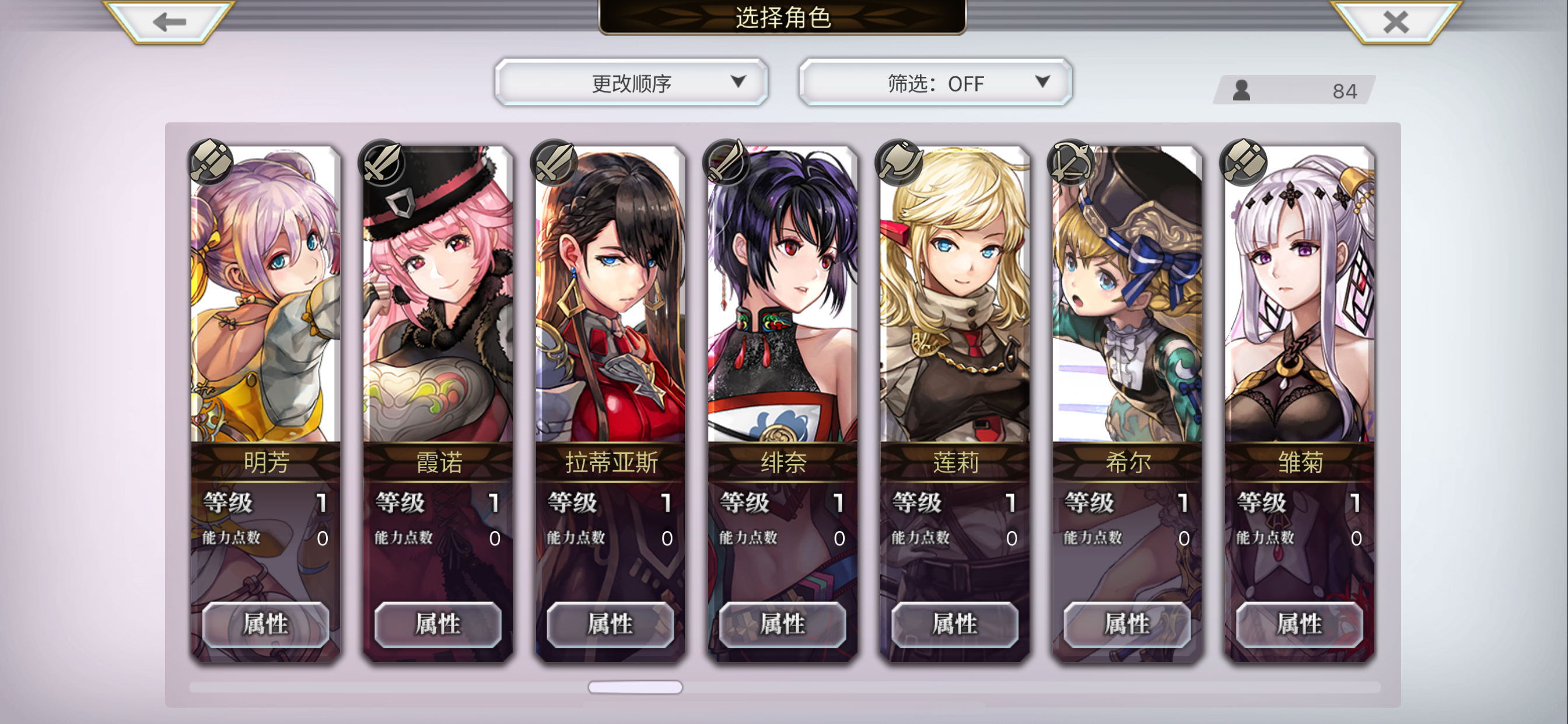Close the character selection screen
This screenshot has height=724, width=1568.
[x=1396, y=22]
